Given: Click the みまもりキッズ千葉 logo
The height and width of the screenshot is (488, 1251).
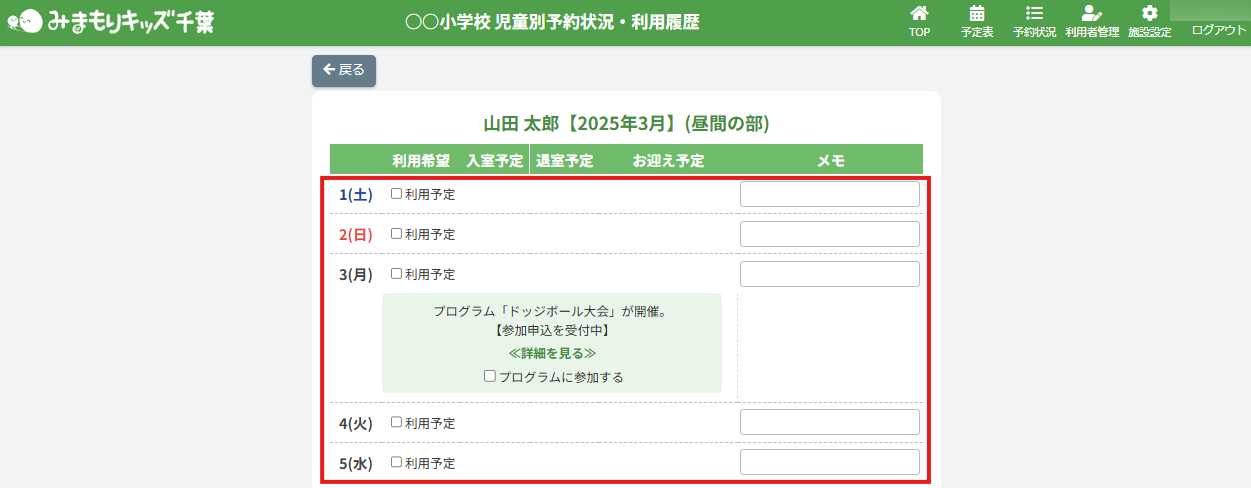Looking at the screenshot, I should click(x=110, y=21).
